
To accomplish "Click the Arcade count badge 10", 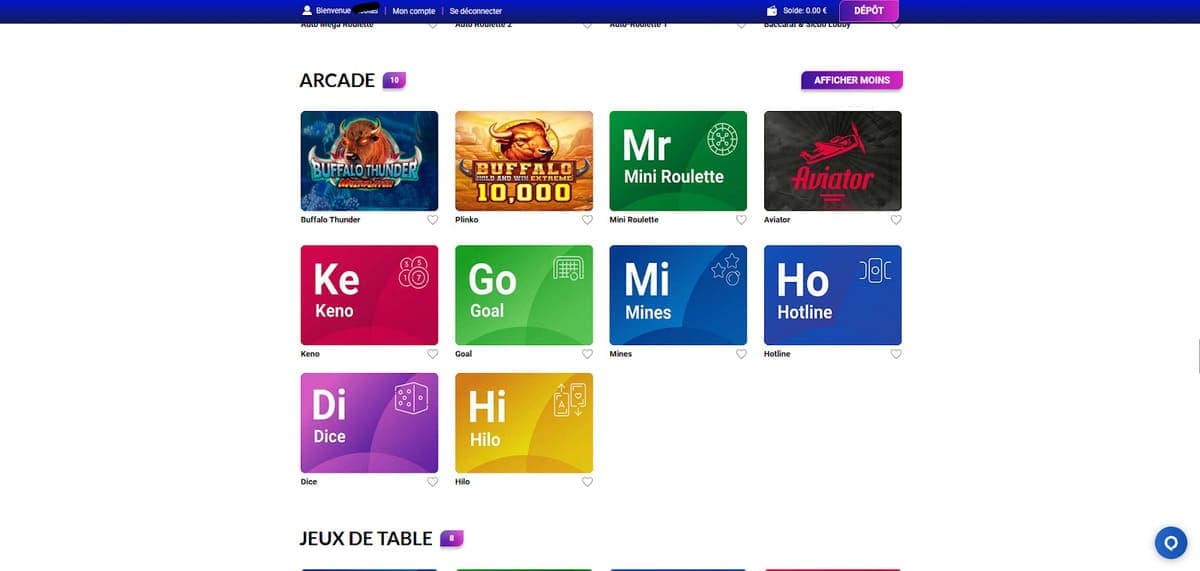I will pos(394,80).
